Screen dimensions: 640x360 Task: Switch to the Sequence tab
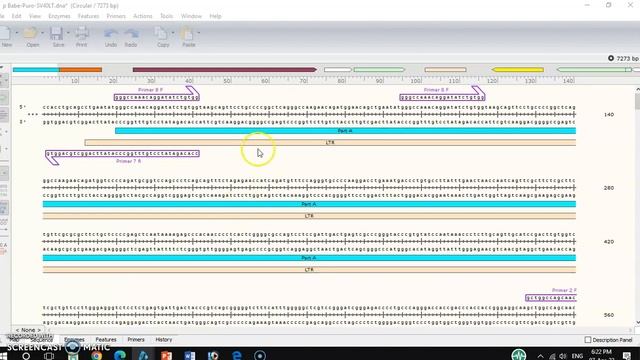(41, 340)
